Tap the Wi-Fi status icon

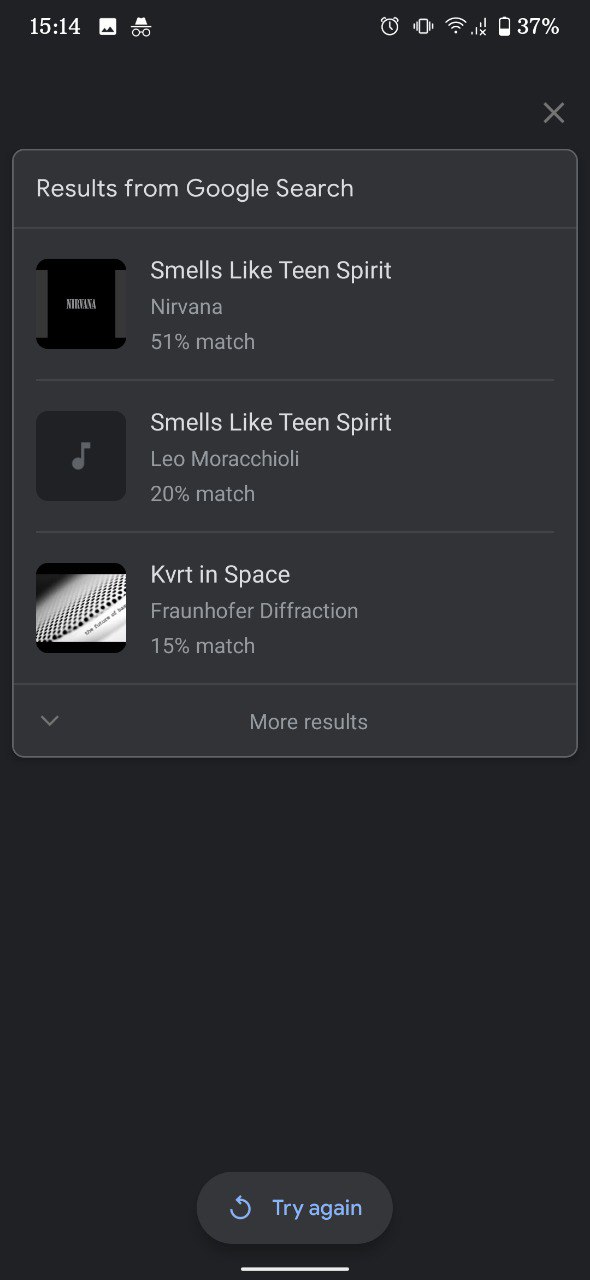[456, 27]
